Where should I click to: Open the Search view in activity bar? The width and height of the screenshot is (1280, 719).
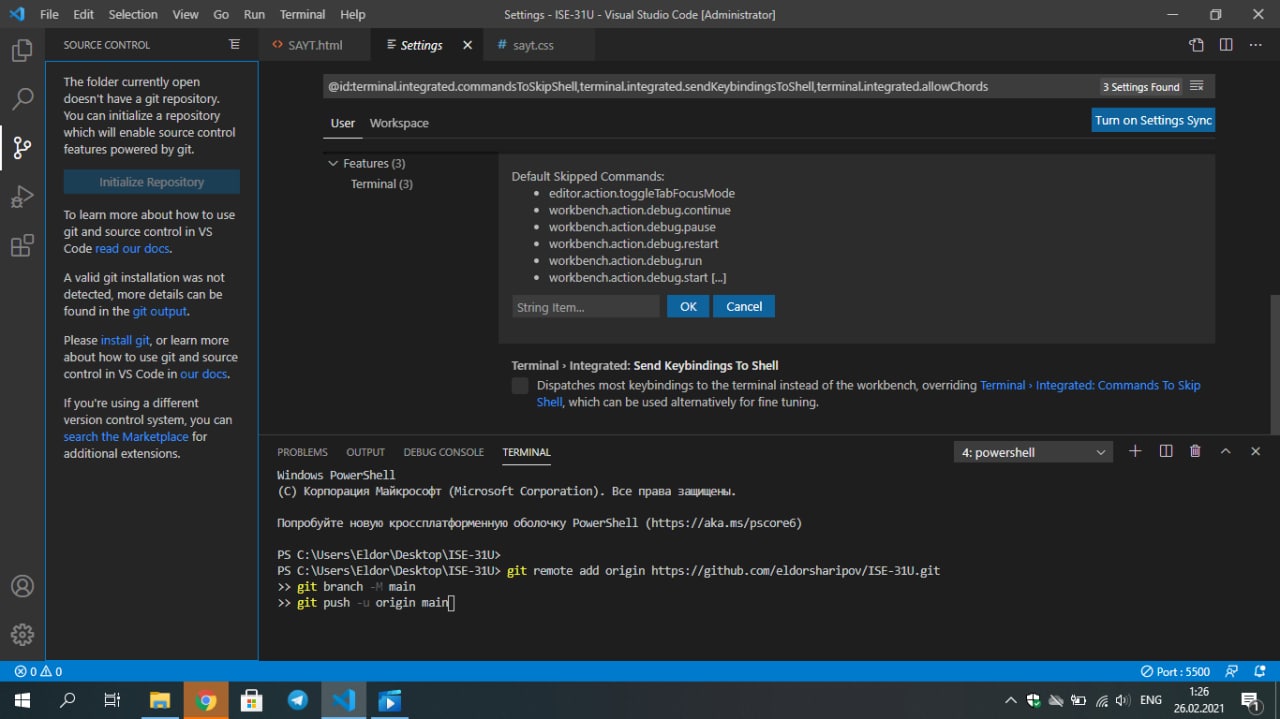coord(22,99)
